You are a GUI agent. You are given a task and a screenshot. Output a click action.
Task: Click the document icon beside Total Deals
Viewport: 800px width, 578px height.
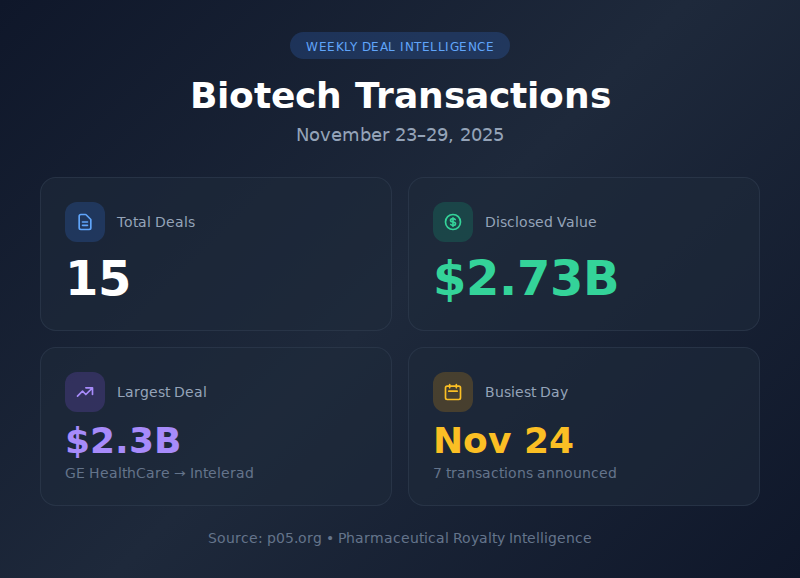[85, 222]
